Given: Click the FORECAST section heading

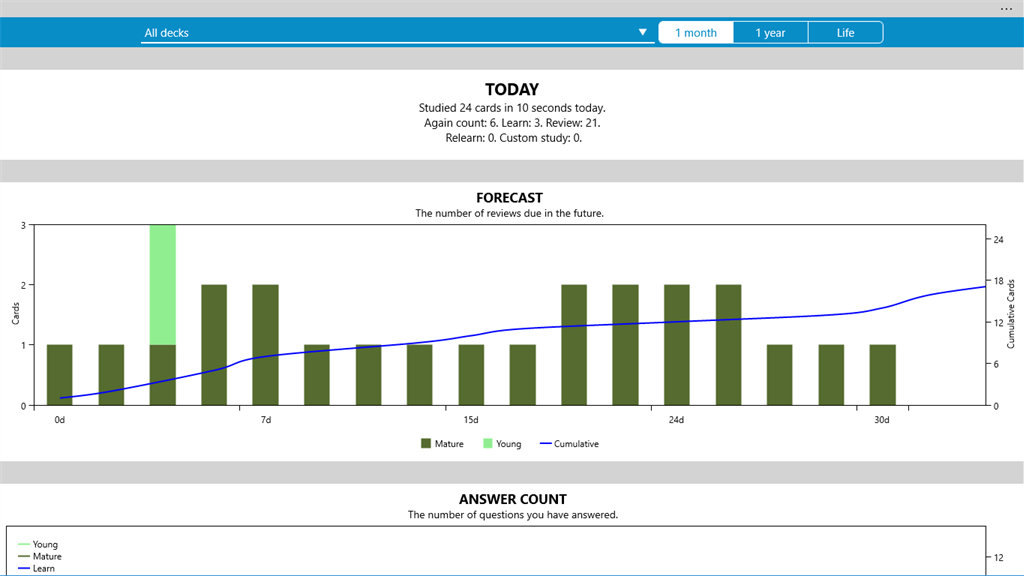Looking at the screenshot, I should pyautogui.click(x=509, y=197).
